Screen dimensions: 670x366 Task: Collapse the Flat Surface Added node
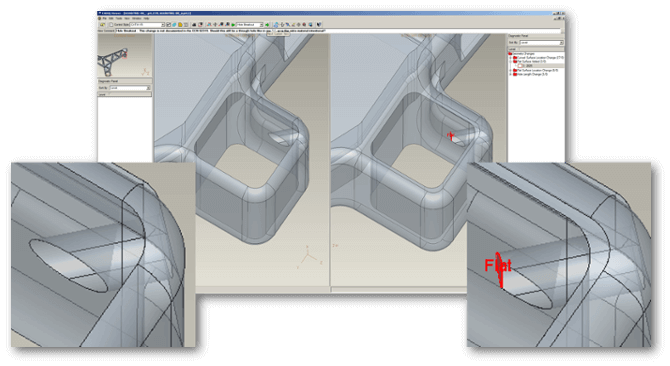510,61
